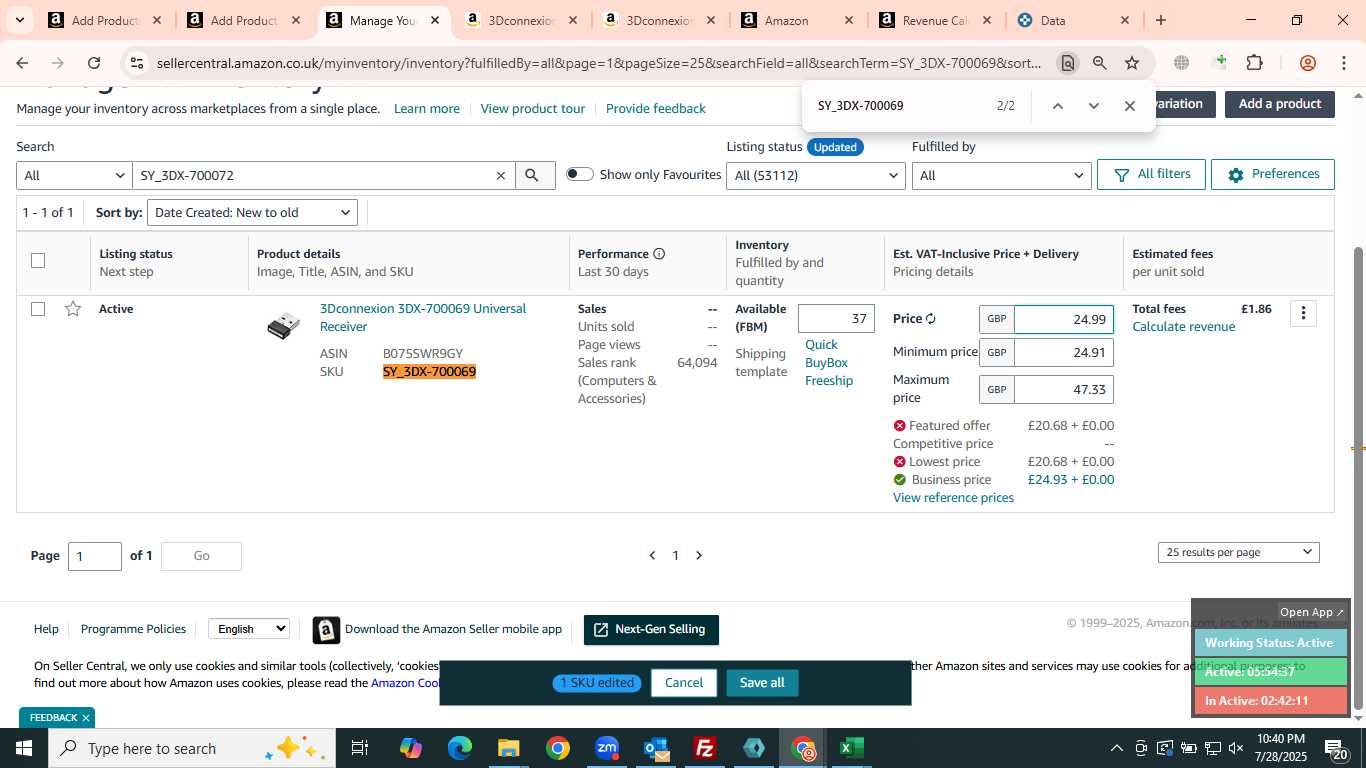Switch to the Revenue Calculator tab
1366x768 pixels.
(x=934, y=20)
